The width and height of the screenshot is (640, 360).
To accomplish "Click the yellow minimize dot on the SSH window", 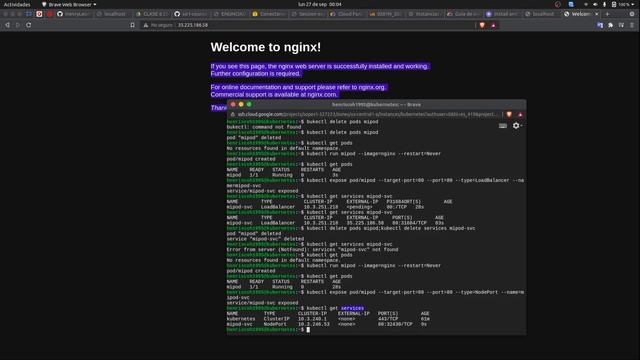I will pos(241,104).
